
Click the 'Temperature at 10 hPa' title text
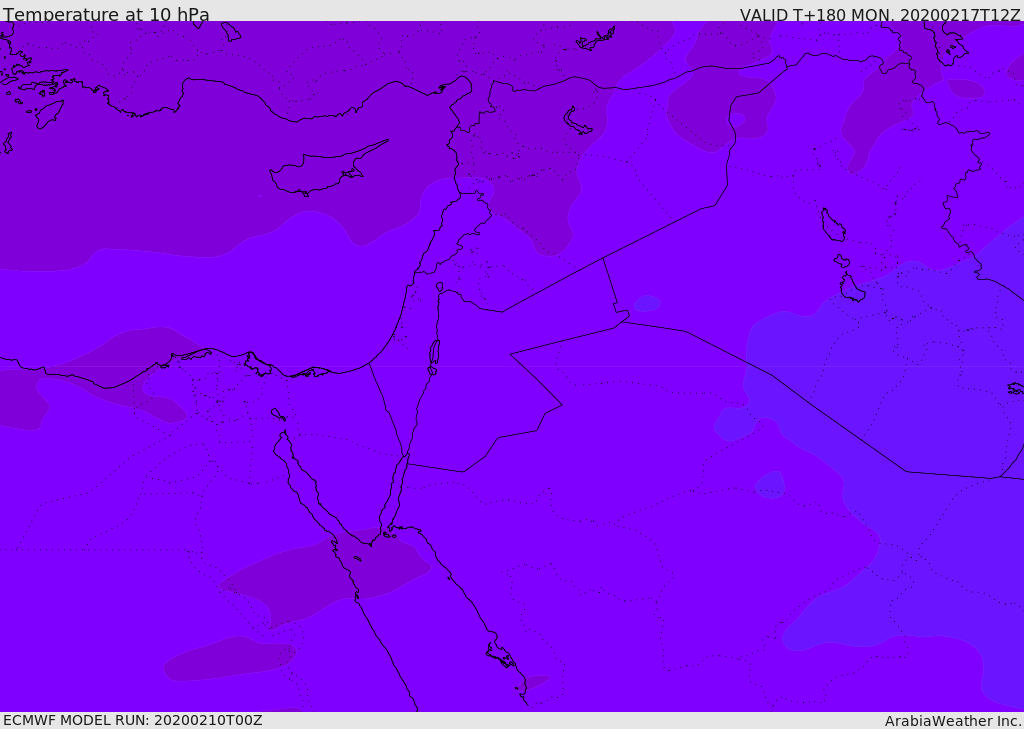[x=106, y=14]
